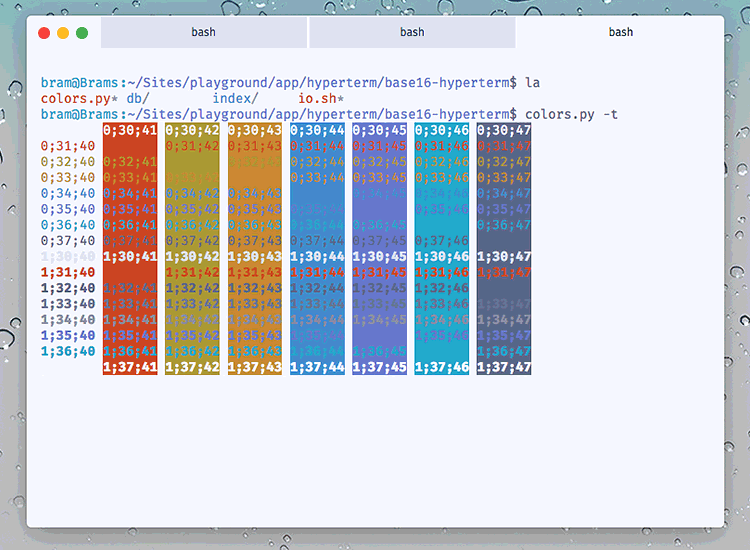Click the bold 1;35;40 text

click(x=68, y=335)
